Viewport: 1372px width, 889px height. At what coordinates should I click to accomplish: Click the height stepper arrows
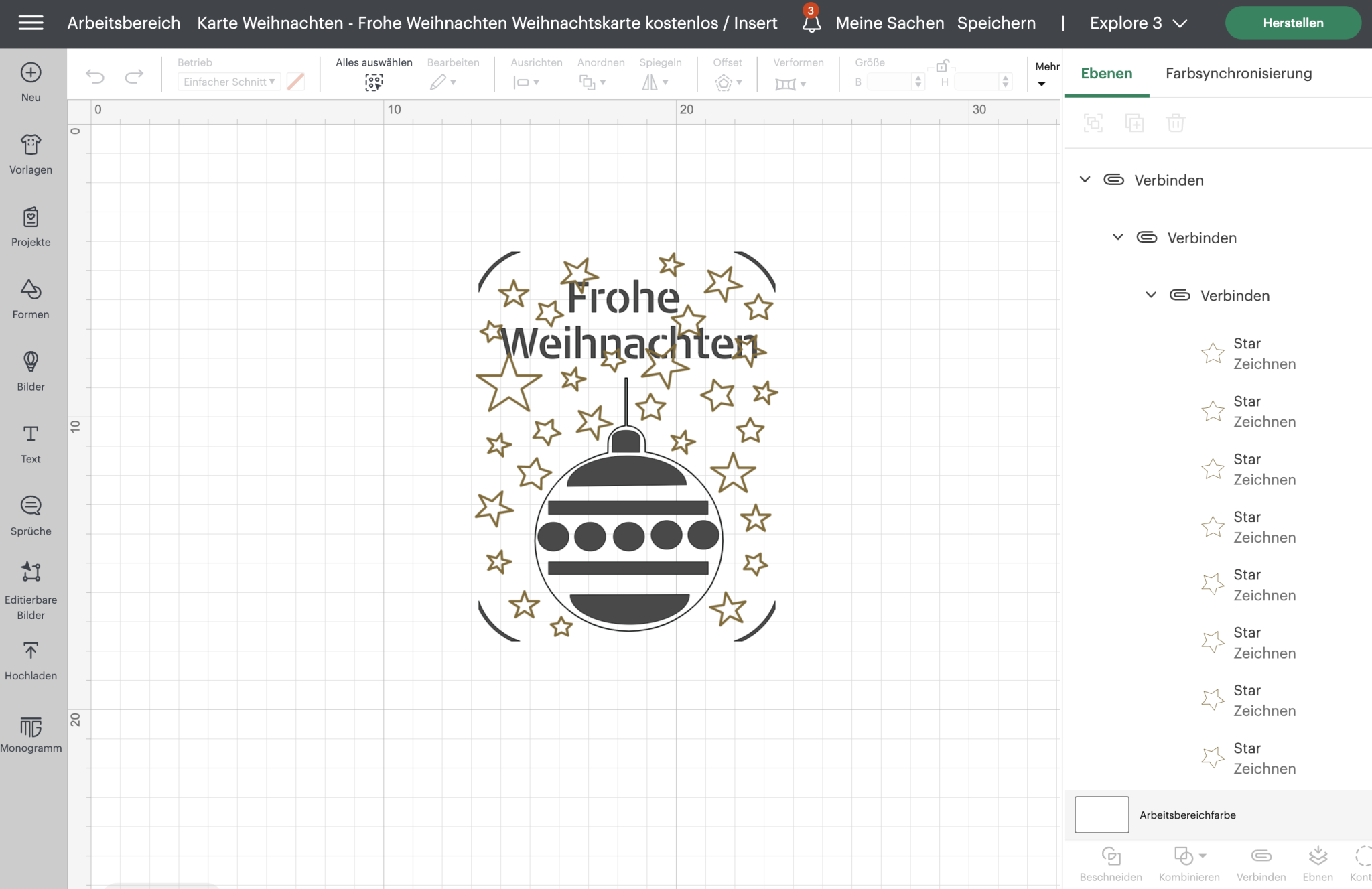(1006, 82)
